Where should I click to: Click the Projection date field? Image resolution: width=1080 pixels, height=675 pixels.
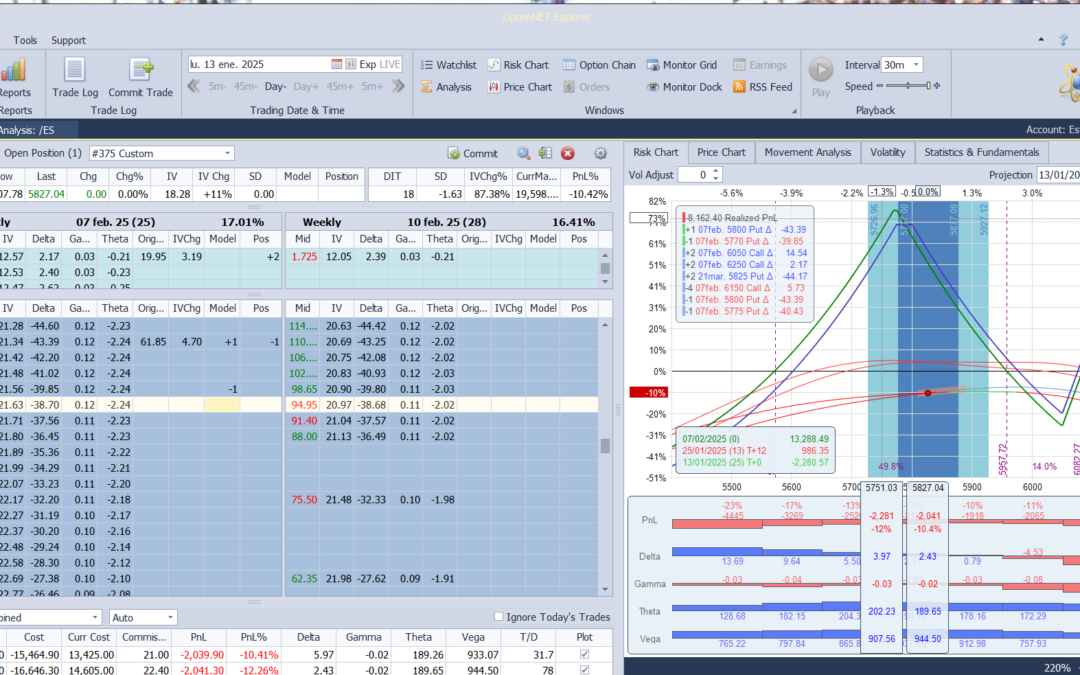pyautogui.click(x=1058, y=175)
